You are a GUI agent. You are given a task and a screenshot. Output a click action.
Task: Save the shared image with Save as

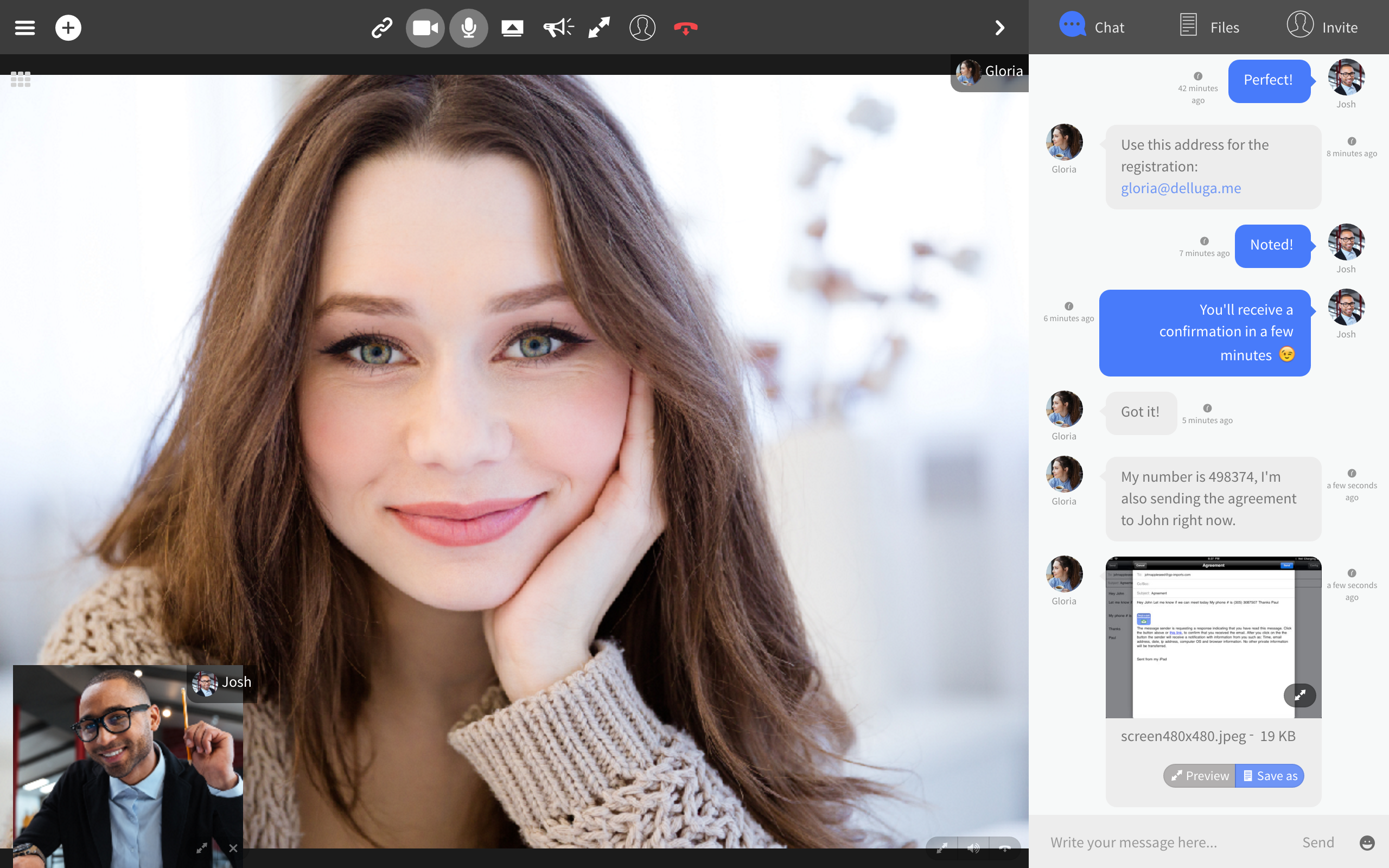[x=1270, y=776]
